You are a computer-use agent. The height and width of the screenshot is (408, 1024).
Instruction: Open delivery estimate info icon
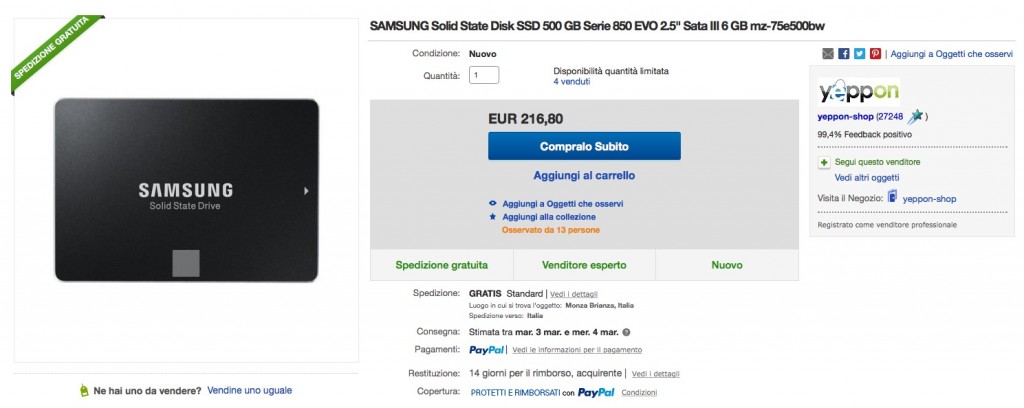tap(627, 331)
